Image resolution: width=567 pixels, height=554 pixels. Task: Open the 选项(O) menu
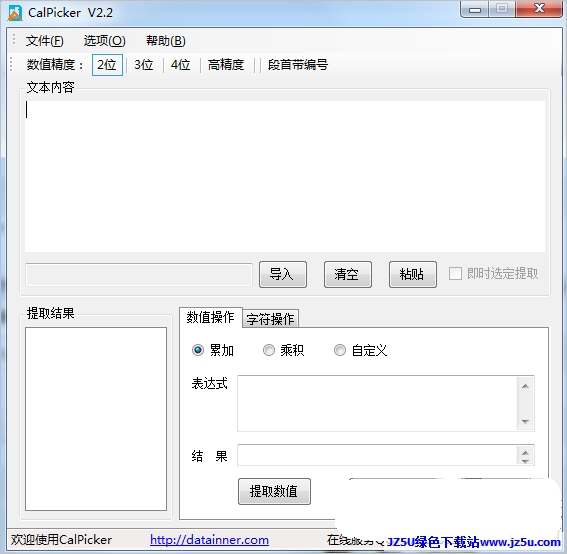pos(105,41)
